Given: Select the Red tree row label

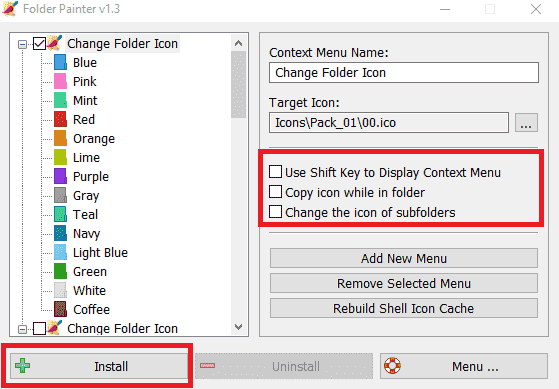Looking at the screenshot, I should click(84, 119).
